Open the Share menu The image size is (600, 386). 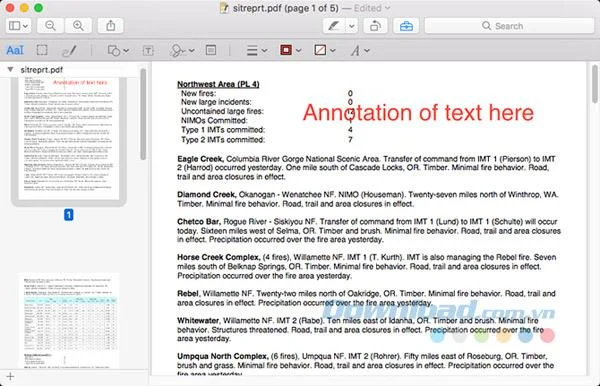tap(111, 26)
